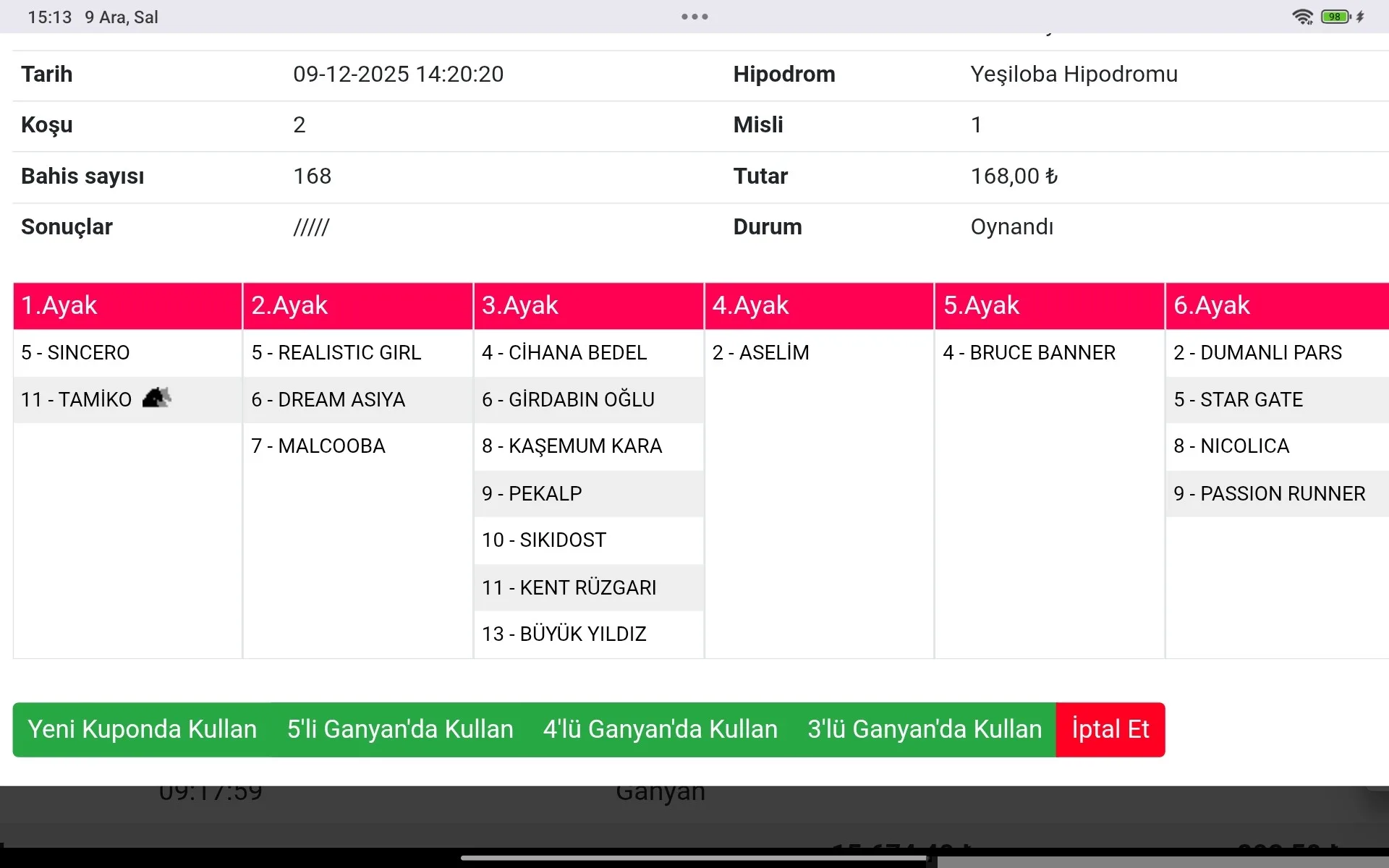The width and height of the screenshot is (1389, 868).
Task: Select 9 - PASSION RUNNER row
Action: [x=1269, y=493]
